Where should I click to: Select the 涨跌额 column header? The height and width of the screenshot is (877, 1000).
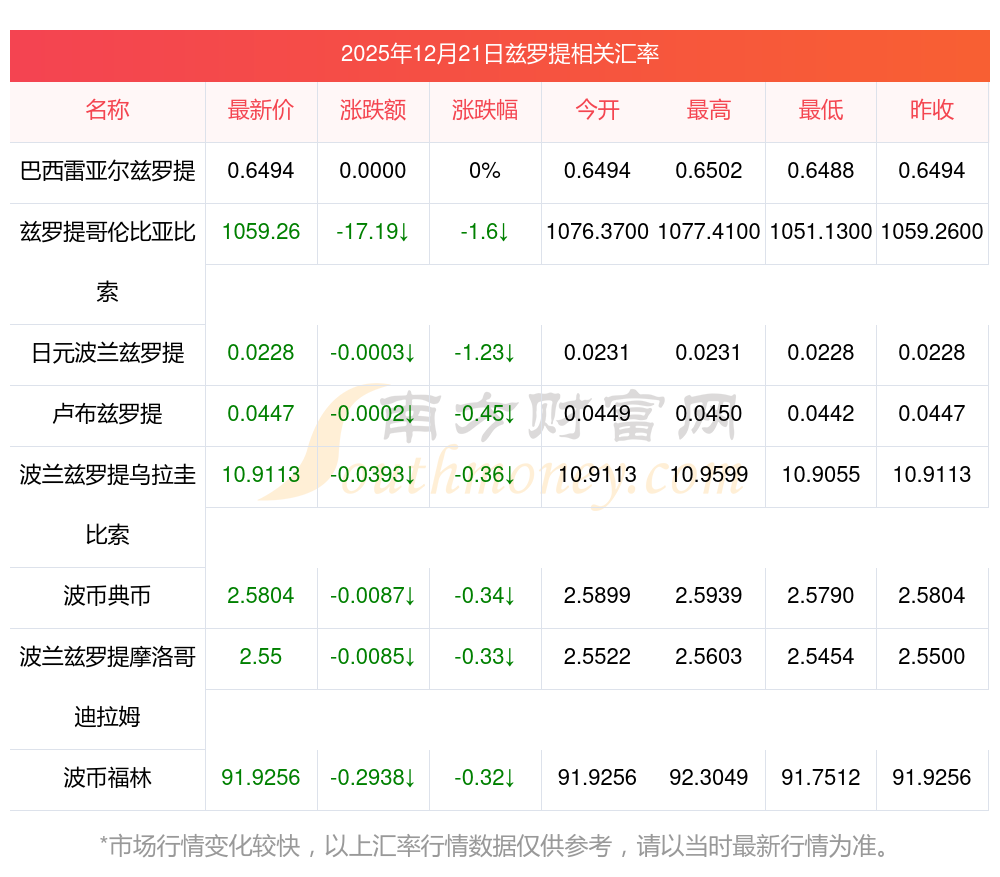pos(373,111)
